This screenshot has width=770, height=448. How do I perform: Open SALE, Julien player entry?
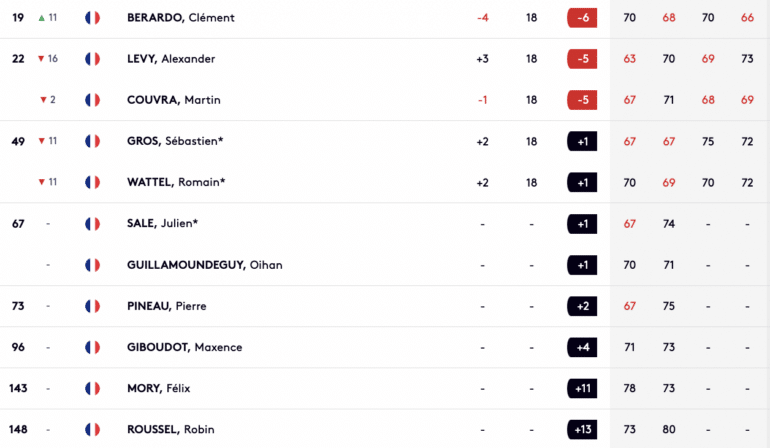pyautogui.click(x=163, y=224)
